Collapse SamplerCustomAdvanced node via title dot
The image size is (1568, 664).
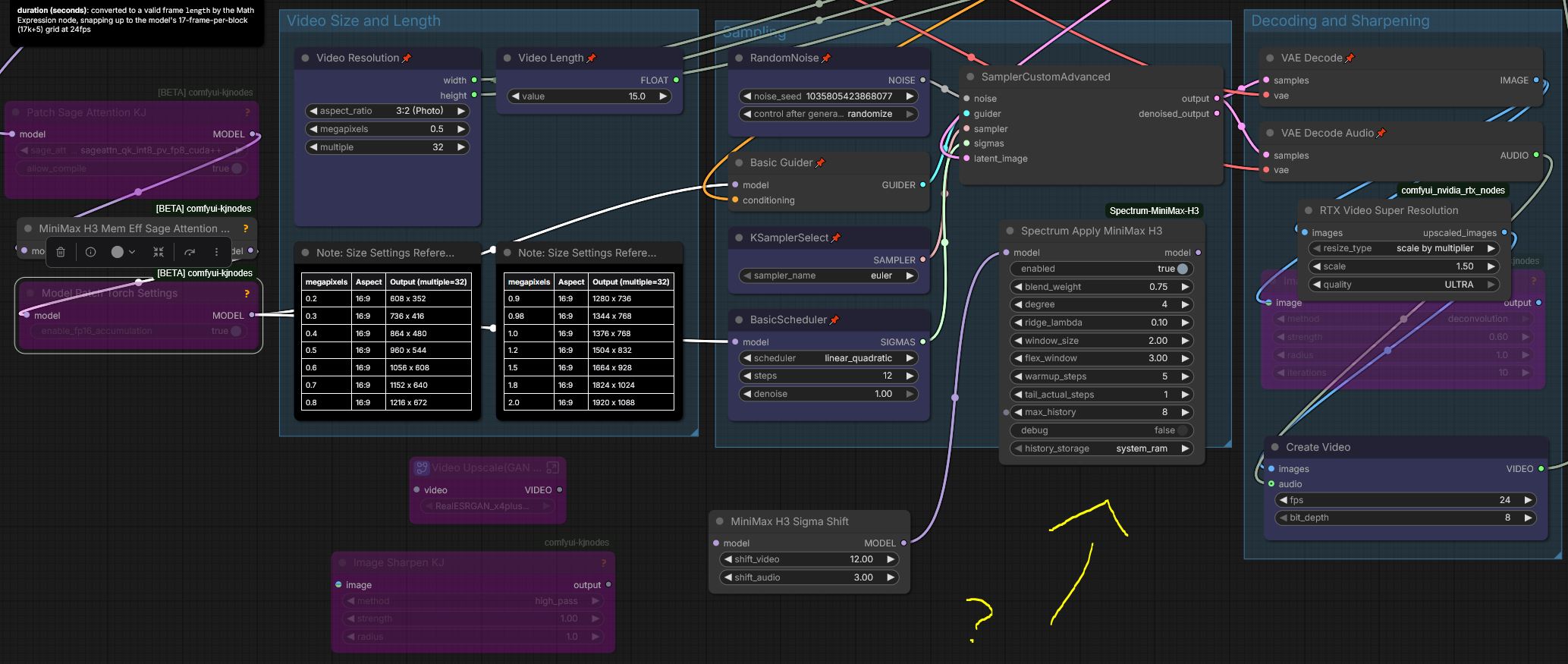970,77
